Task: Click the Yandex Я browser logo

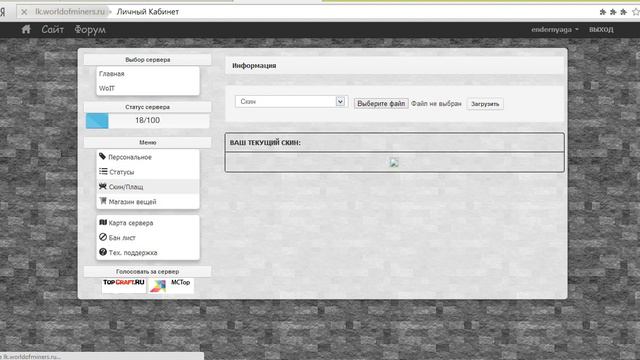Action: tap(2, 12)
